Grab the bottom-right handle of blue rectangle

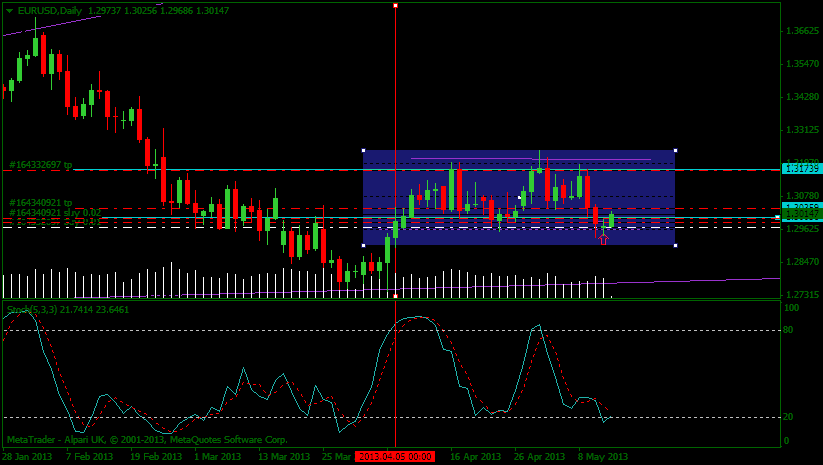pyautogui.click(x=675, y=245)
